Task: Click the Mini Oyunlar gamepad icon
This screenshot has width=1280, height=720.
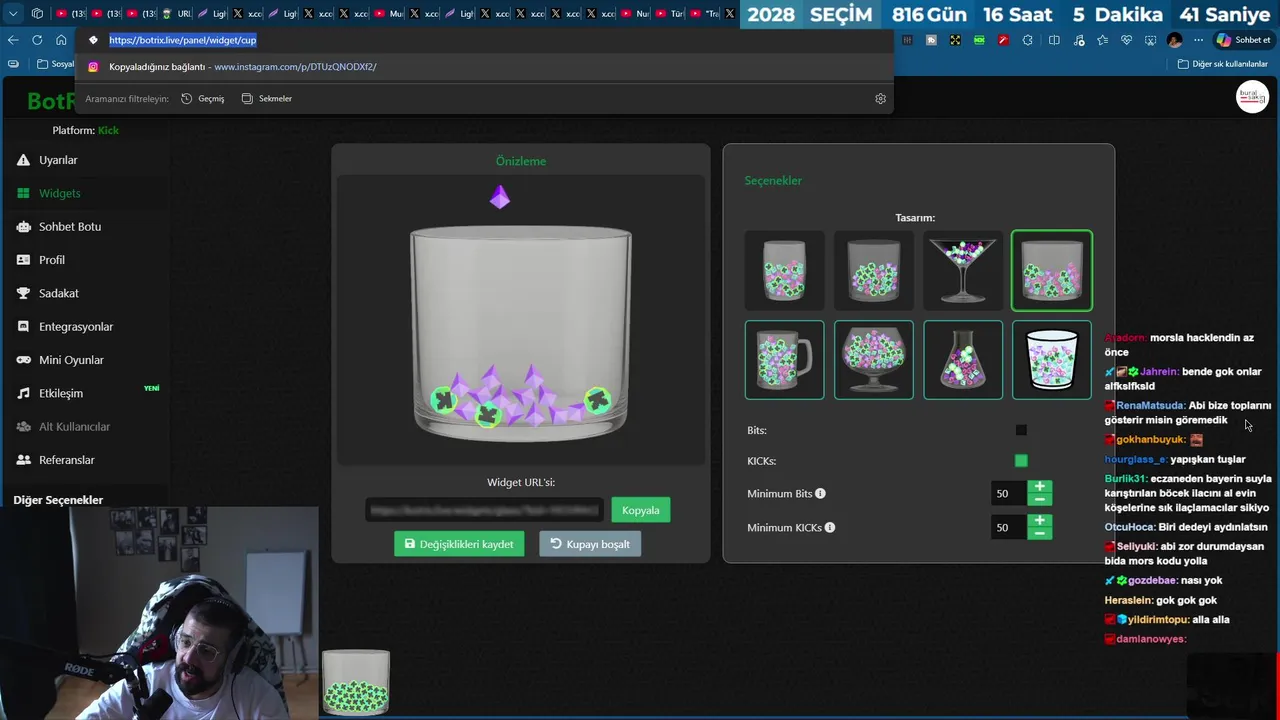Action: [23, 360]
